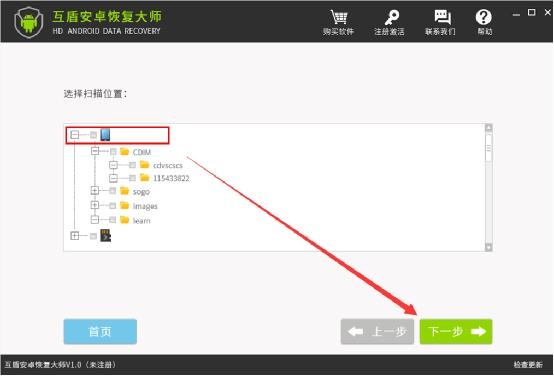Check the cdvscscs folder checkbox
The height and width of the screenshot is (376, 554).
tap(132, 165)
